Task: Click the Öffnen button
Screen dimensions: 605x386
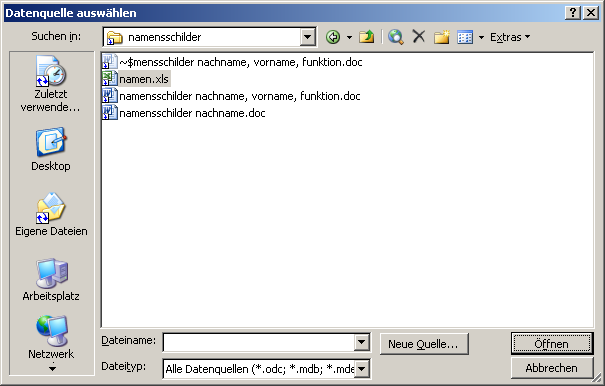Action: pos(552,343)
